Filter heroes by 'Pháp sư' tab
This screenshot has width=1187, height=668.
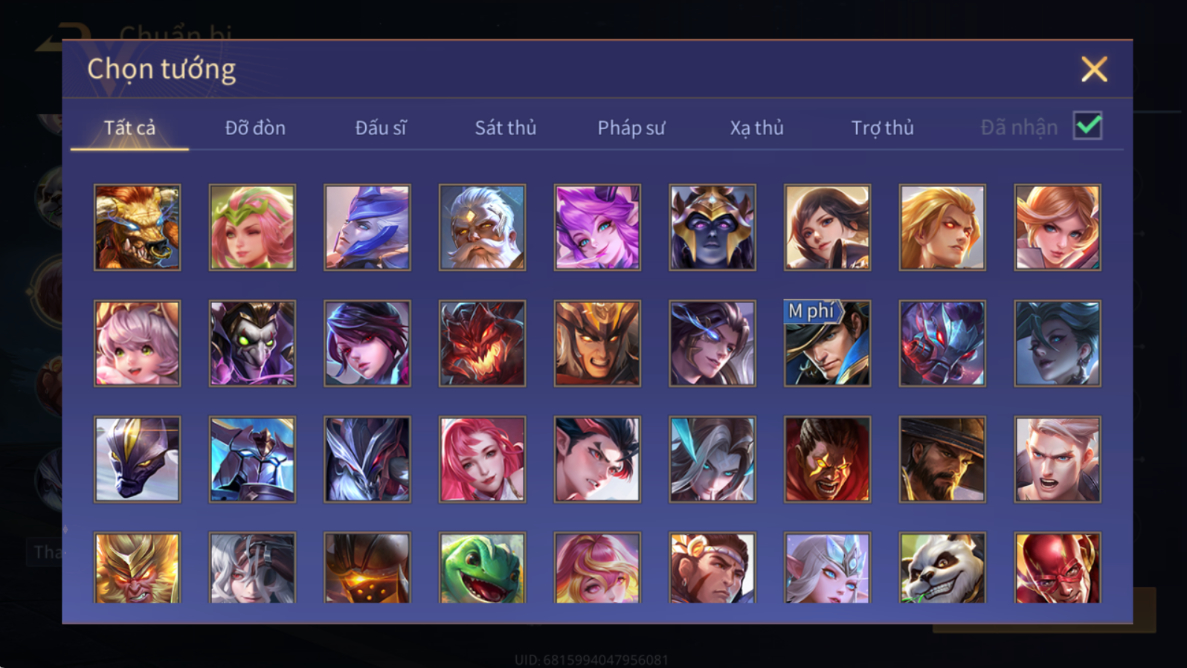(x=631, y=127)
